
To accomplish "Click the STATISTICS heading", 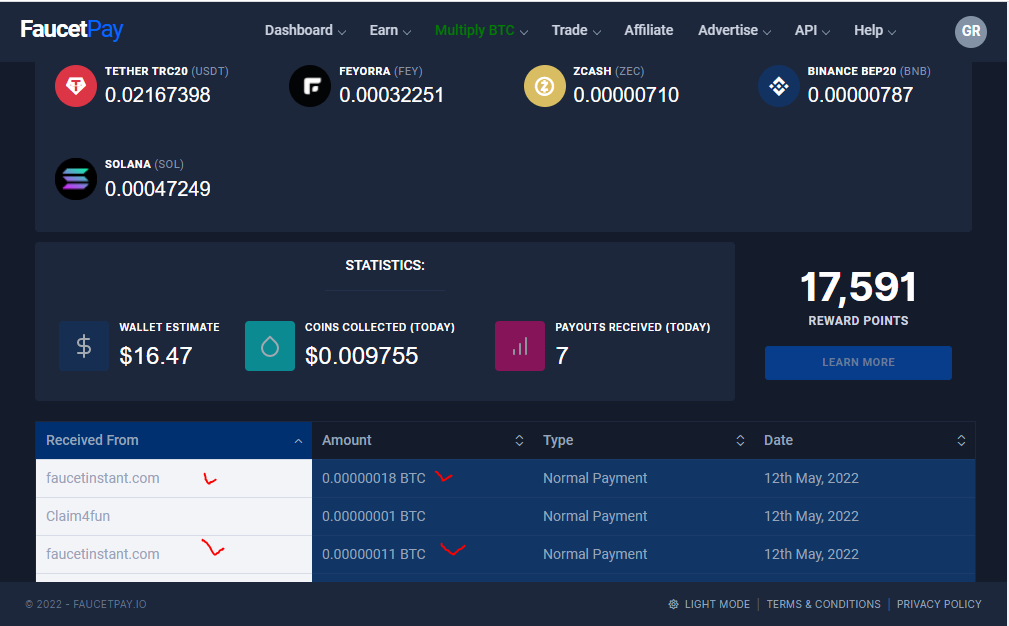I will [385, 265].
